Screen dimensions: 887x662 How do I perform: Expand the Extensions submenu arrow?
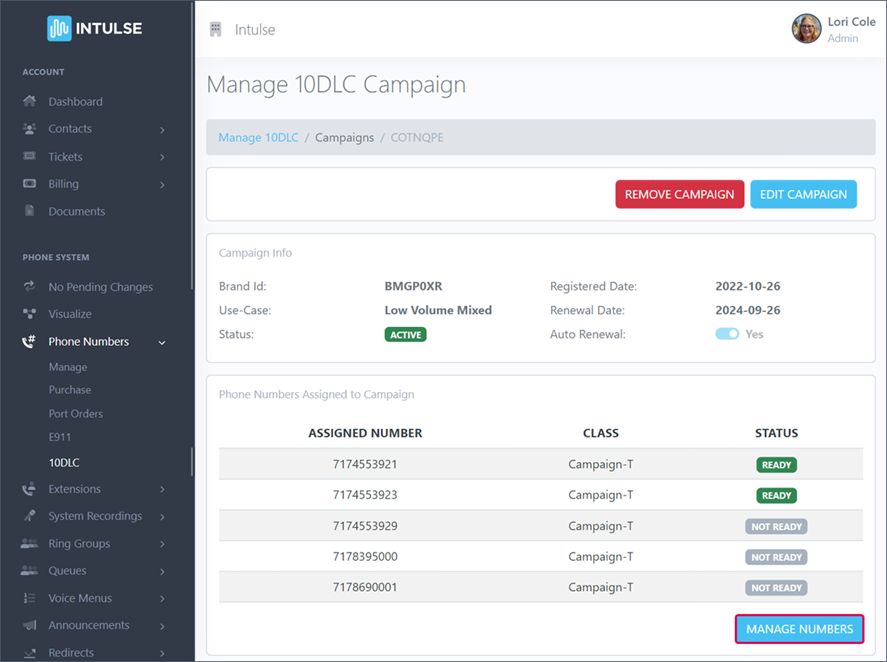(162, 490)
